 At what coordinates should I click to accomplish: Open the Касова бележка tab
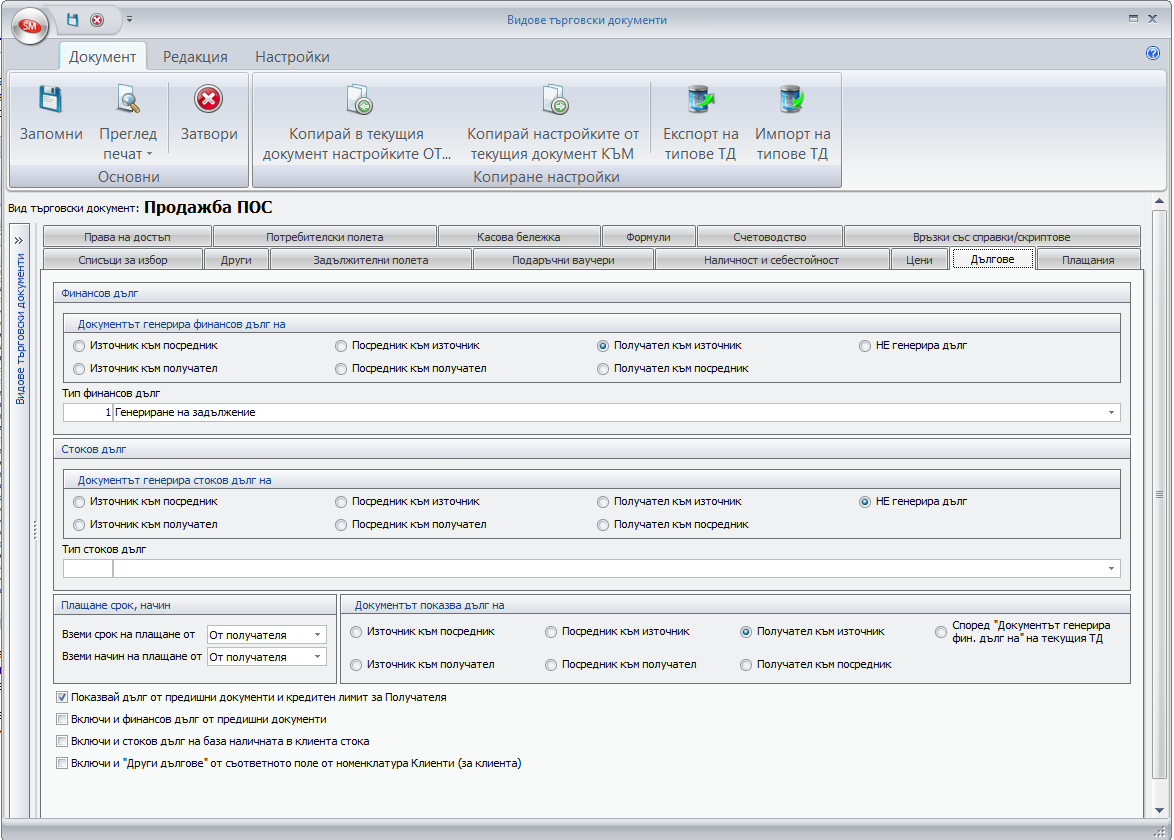pyautogui.click(x=519, y=237)
